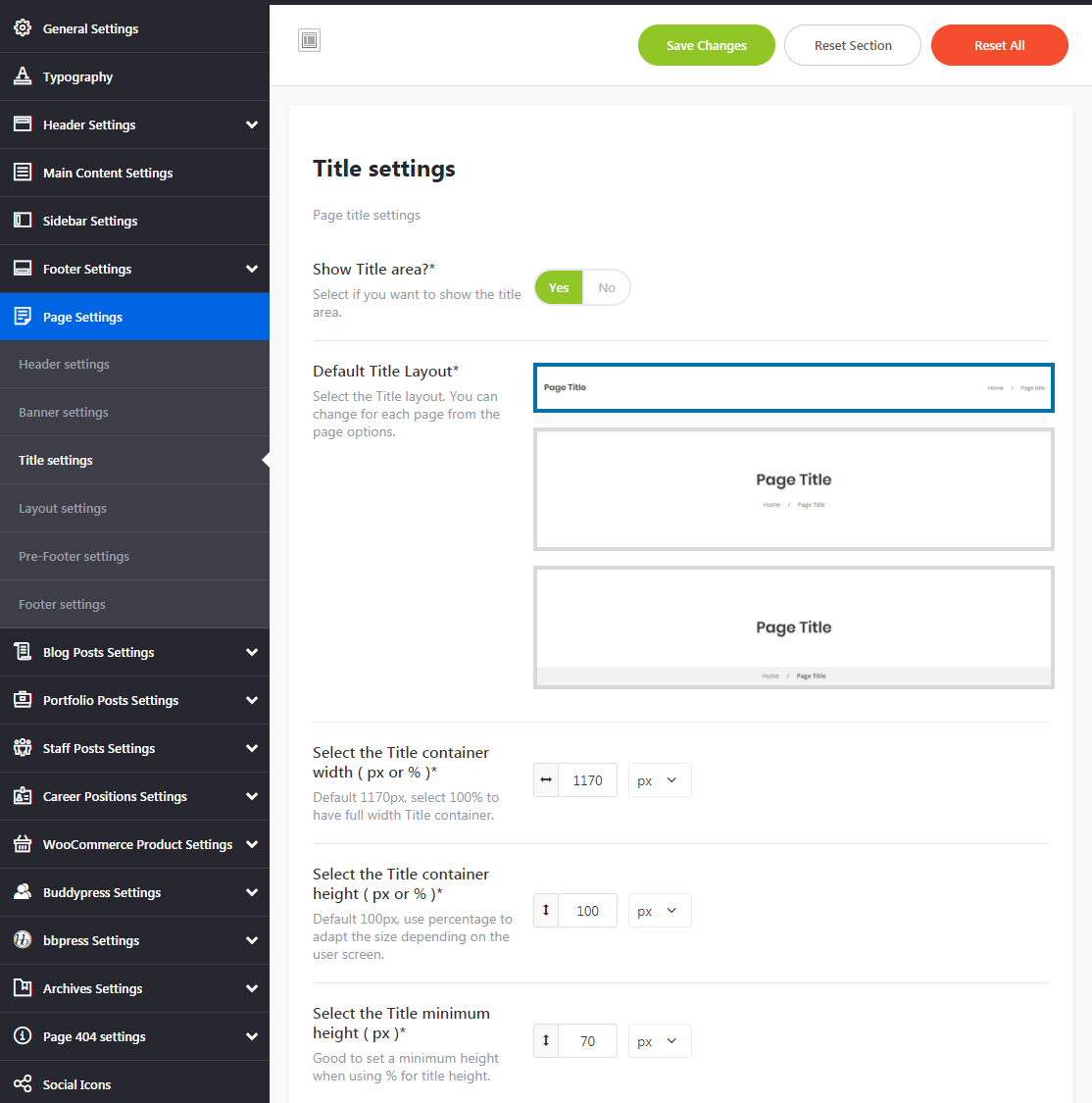This screenshot has width=1092, height=1103.
Task: Click the expand-all sections icon beside Save Changes
Action: [310, 40]
